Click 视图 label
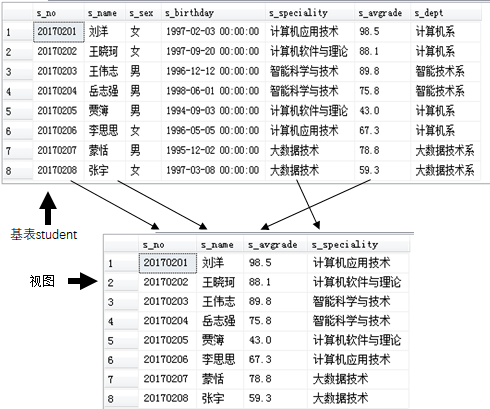 pos(42,281)
